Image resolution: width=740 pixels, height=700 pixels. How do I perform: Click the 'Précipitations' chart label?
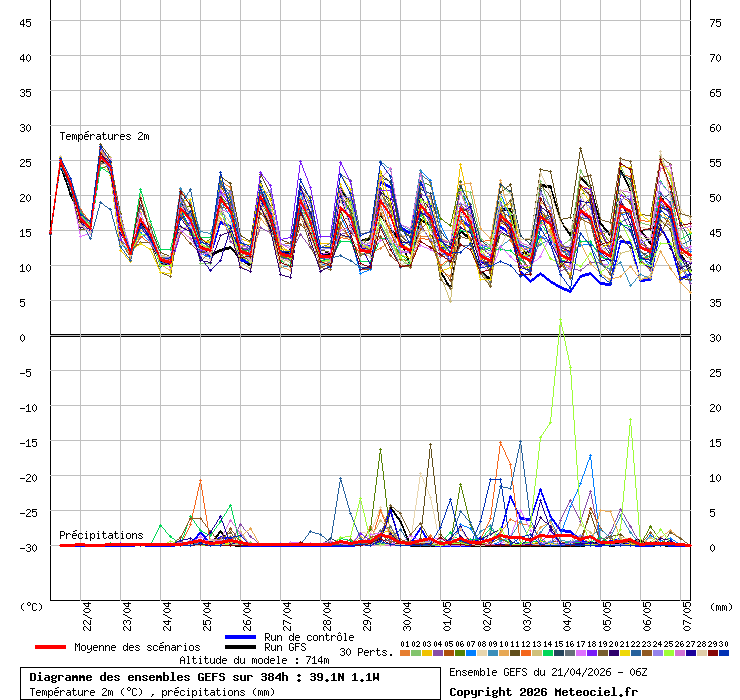(x=100, y=535)
